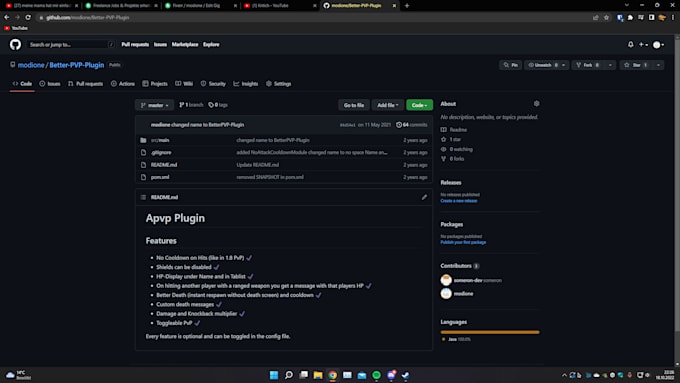Click the Java language bar
This screenshot has width=680, height=383.
click(x=490, y=332)
